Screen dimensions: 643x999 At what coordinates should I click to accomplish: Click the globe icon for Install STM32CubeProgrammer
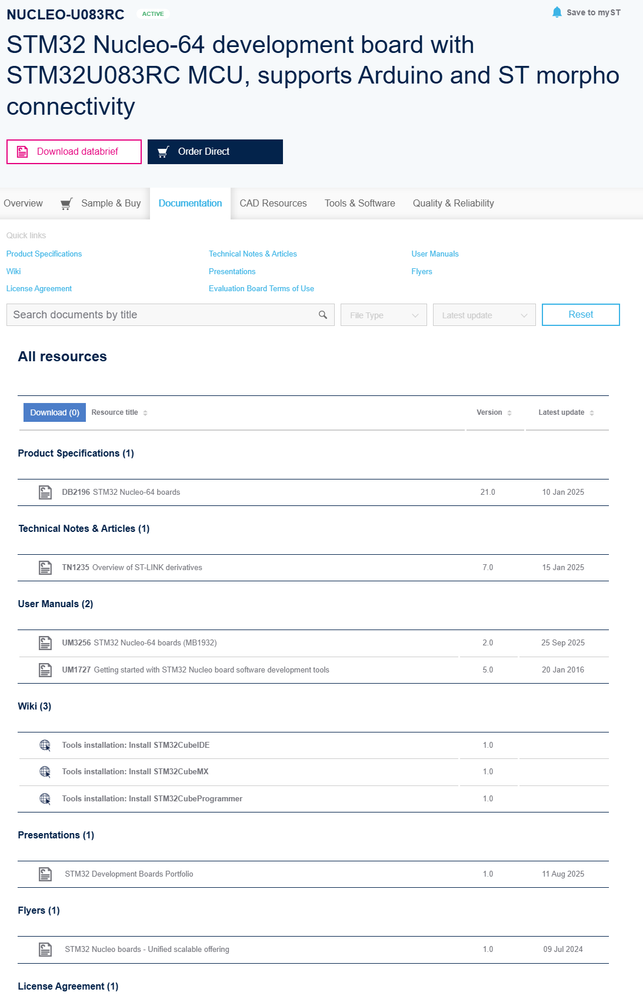45,798
